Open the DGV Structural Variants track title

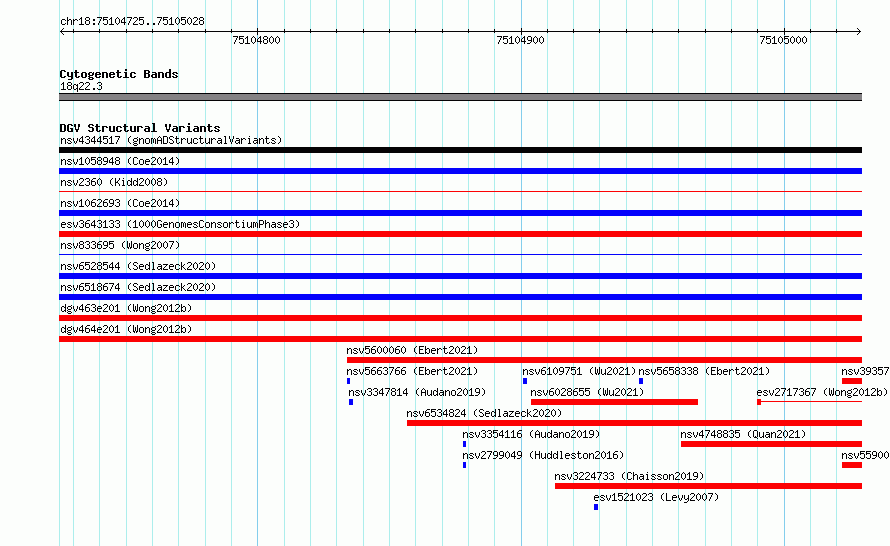140,128
